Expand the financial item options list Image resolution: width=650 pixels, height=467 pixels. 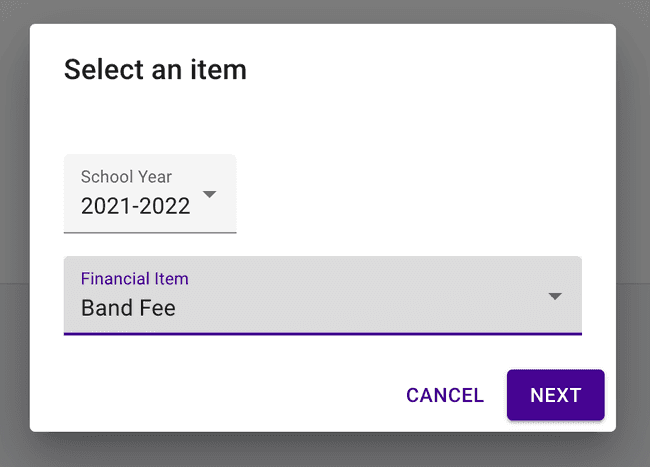pyautogui.click(x=555, y=296)
